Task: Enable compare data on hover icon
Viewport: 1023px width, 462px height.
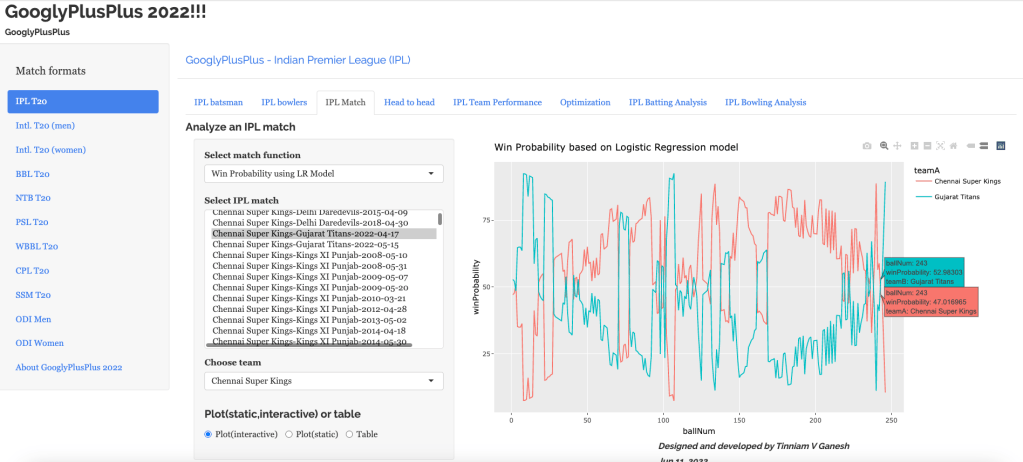Action: 984,146
